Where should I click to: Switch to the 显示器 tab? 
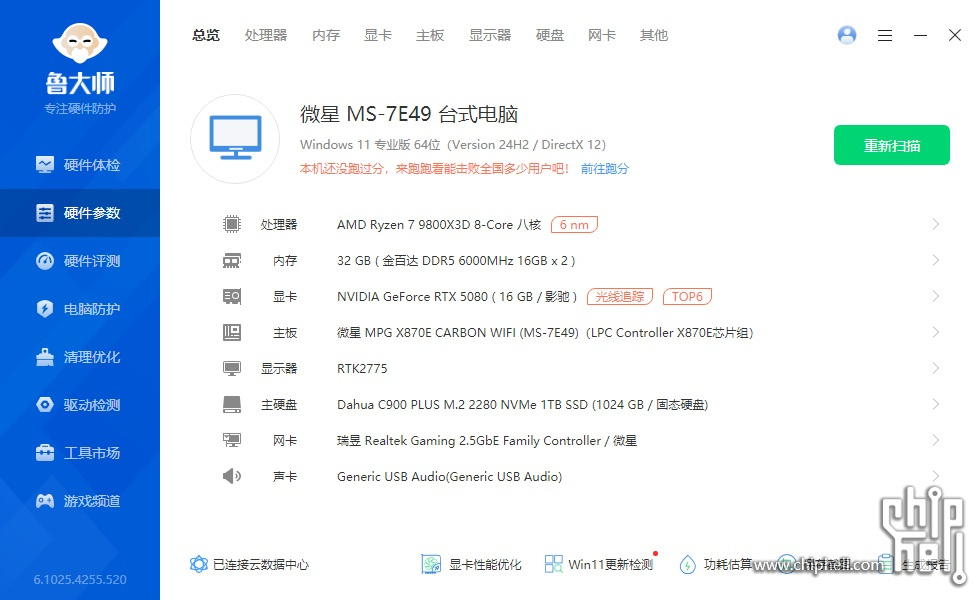(490, 36)
